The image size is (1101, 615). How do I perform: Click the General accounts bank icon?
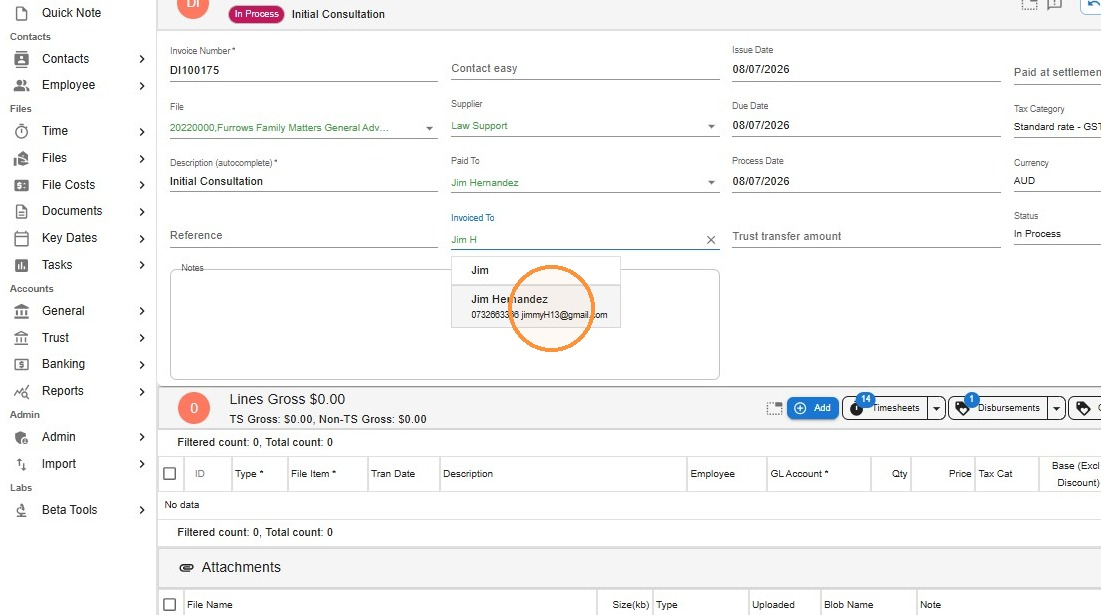click(22, 311)
